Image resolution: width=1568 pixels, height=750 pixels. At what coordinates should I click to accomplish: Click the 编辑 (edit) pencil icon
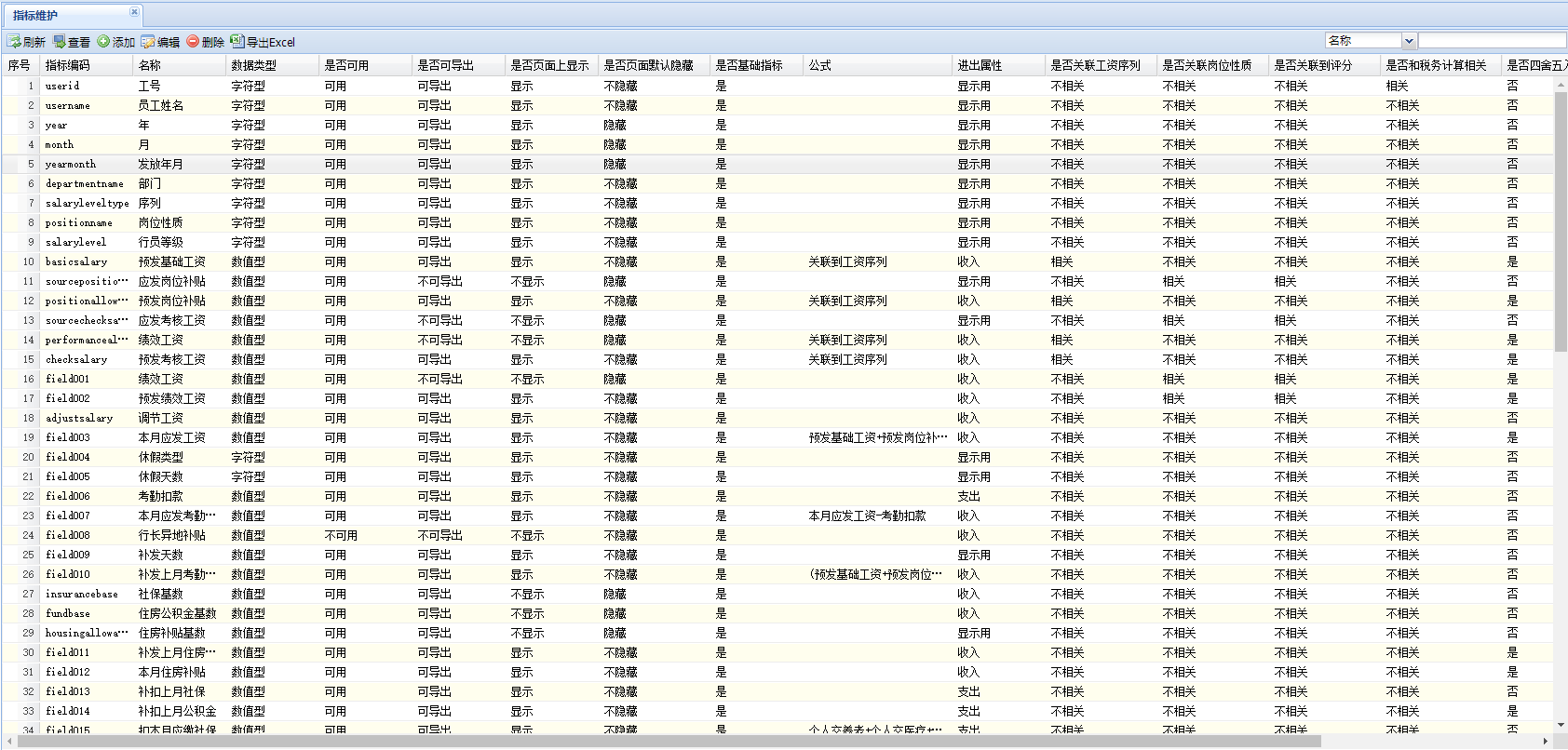pyautogui.click(x=148, y=42)
